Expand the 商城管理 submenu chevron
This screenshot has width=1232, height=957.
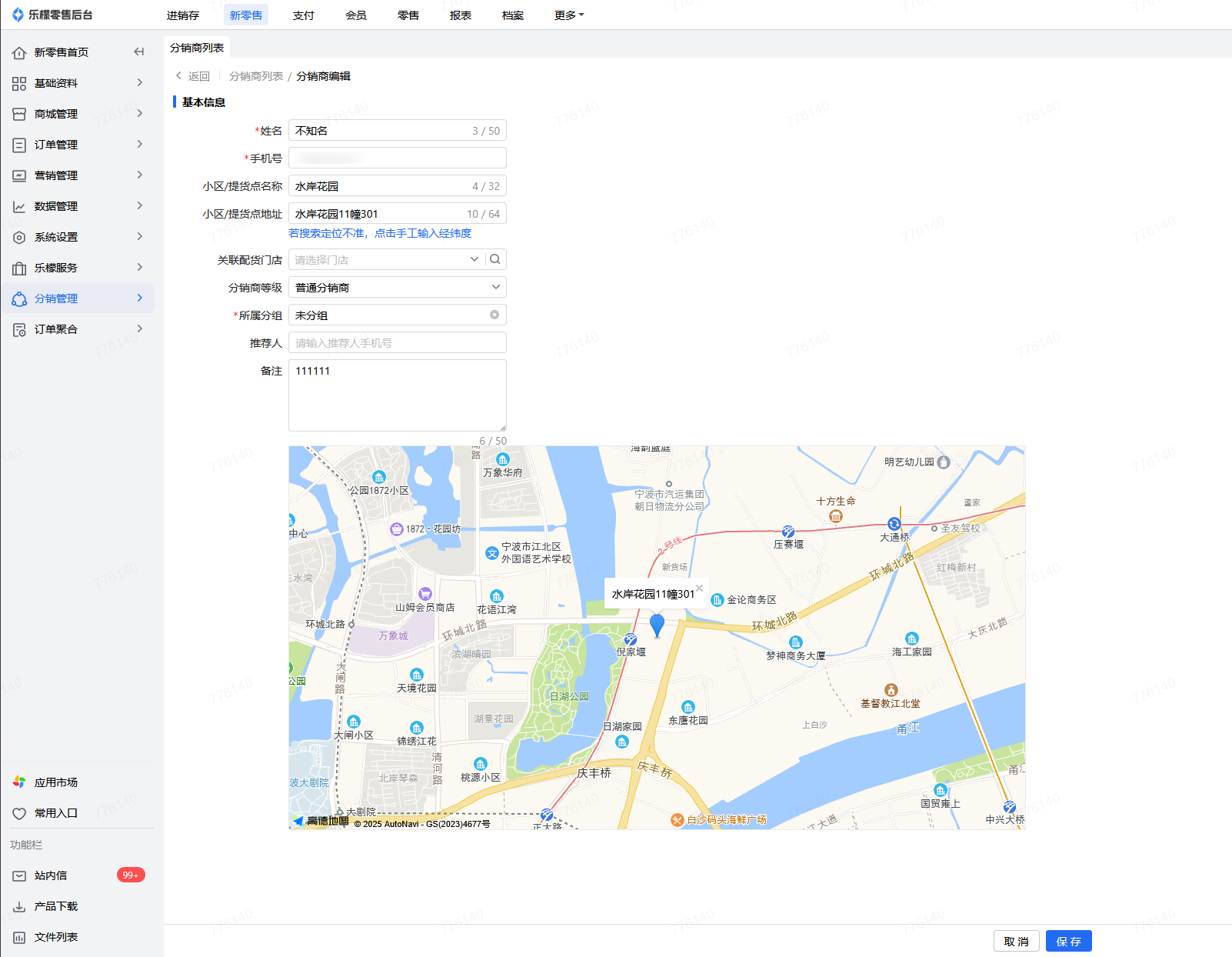[x=140, y=113]
